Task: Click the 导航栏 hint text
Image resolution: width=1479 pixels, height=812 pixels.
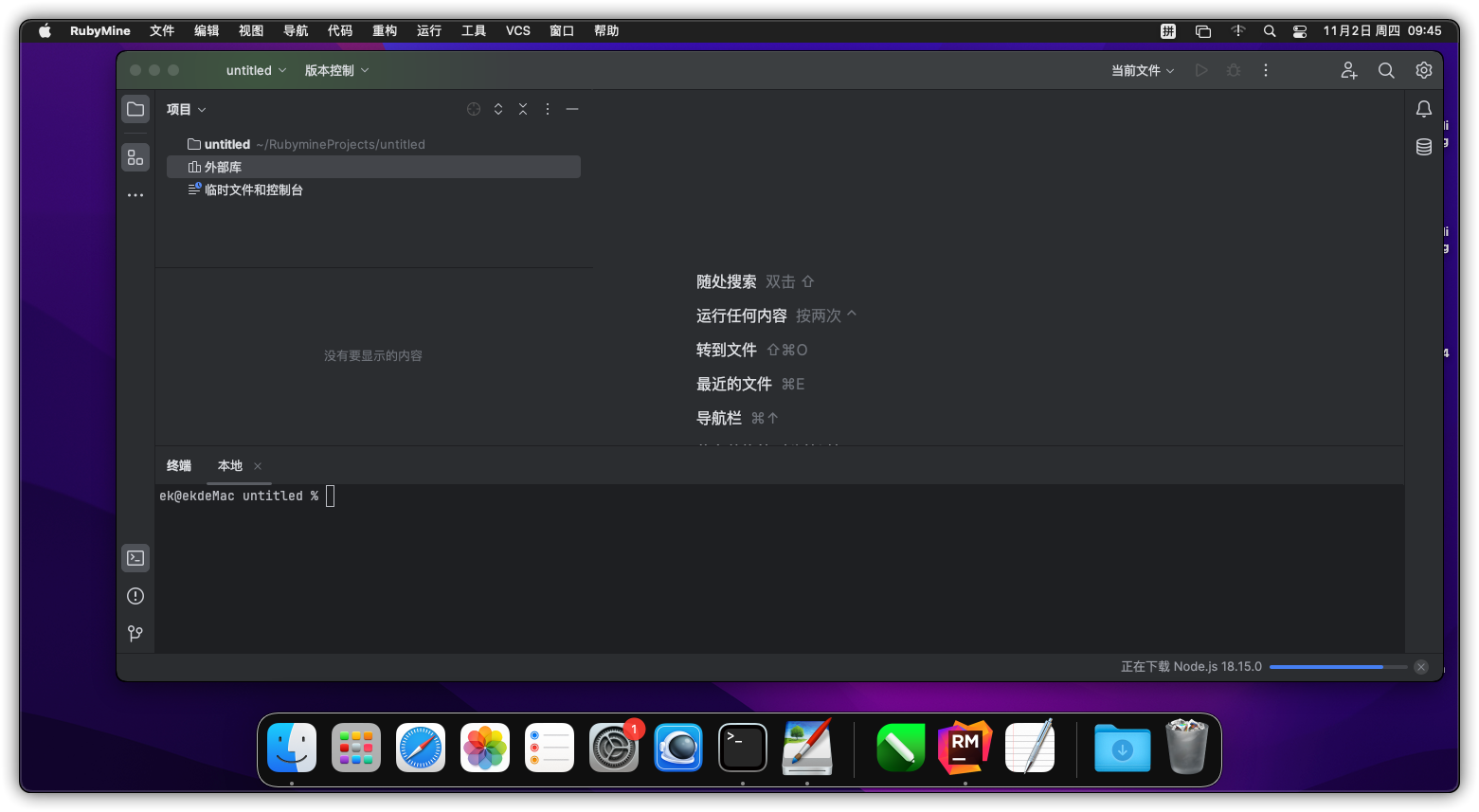Action: [719, 418]
